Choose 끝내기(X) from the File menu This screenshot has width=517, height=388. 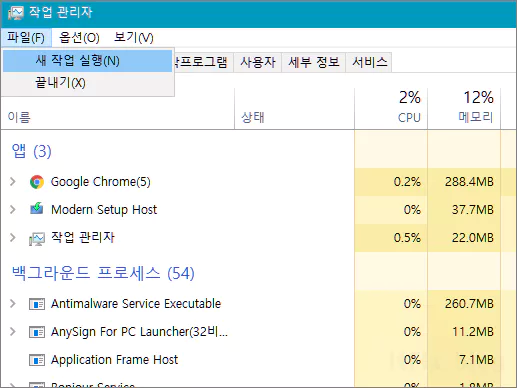click(88, 83)
